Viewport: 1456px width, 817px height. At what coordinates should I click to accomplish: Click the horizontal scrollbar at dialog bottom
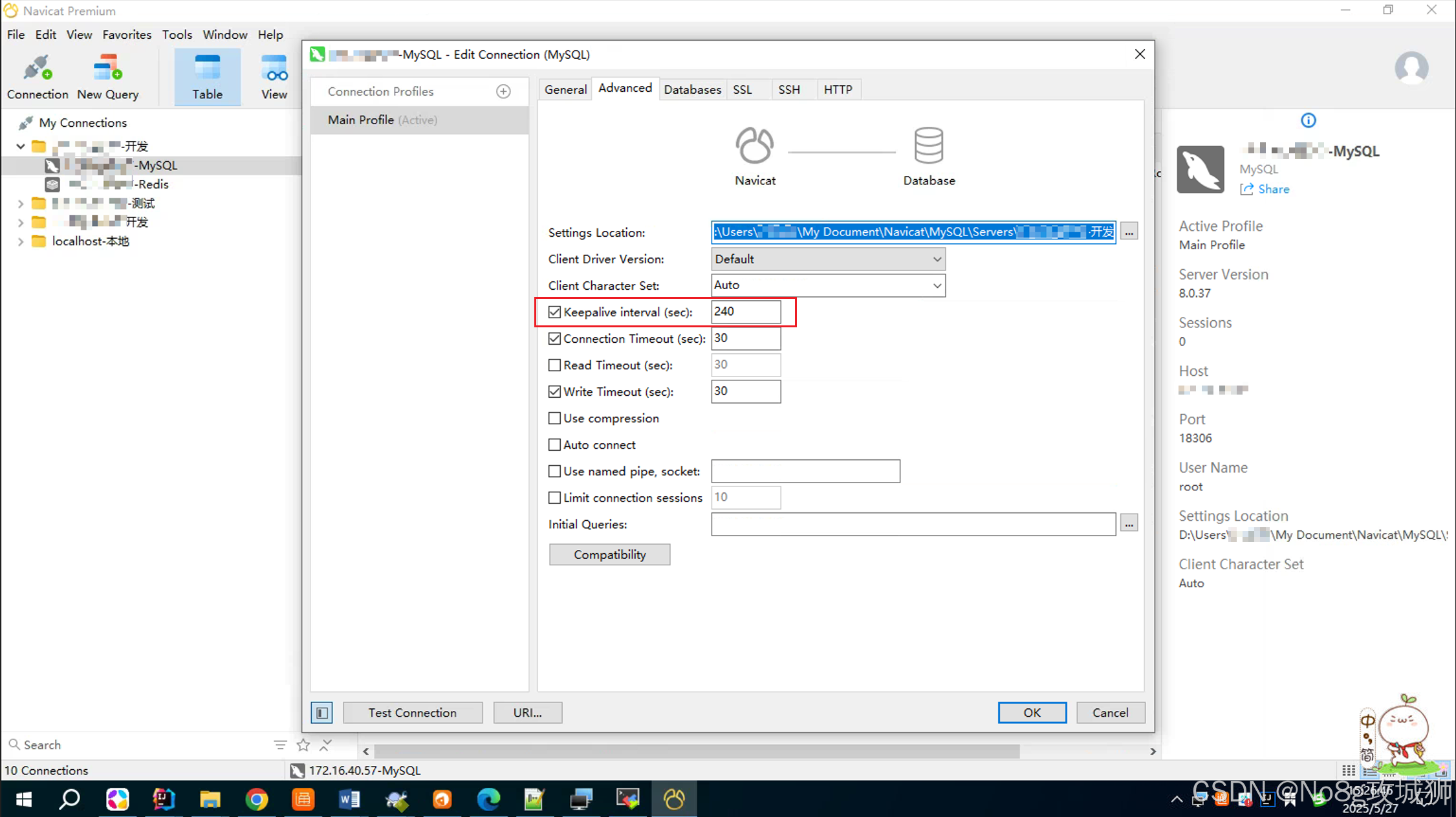[696, 751]
